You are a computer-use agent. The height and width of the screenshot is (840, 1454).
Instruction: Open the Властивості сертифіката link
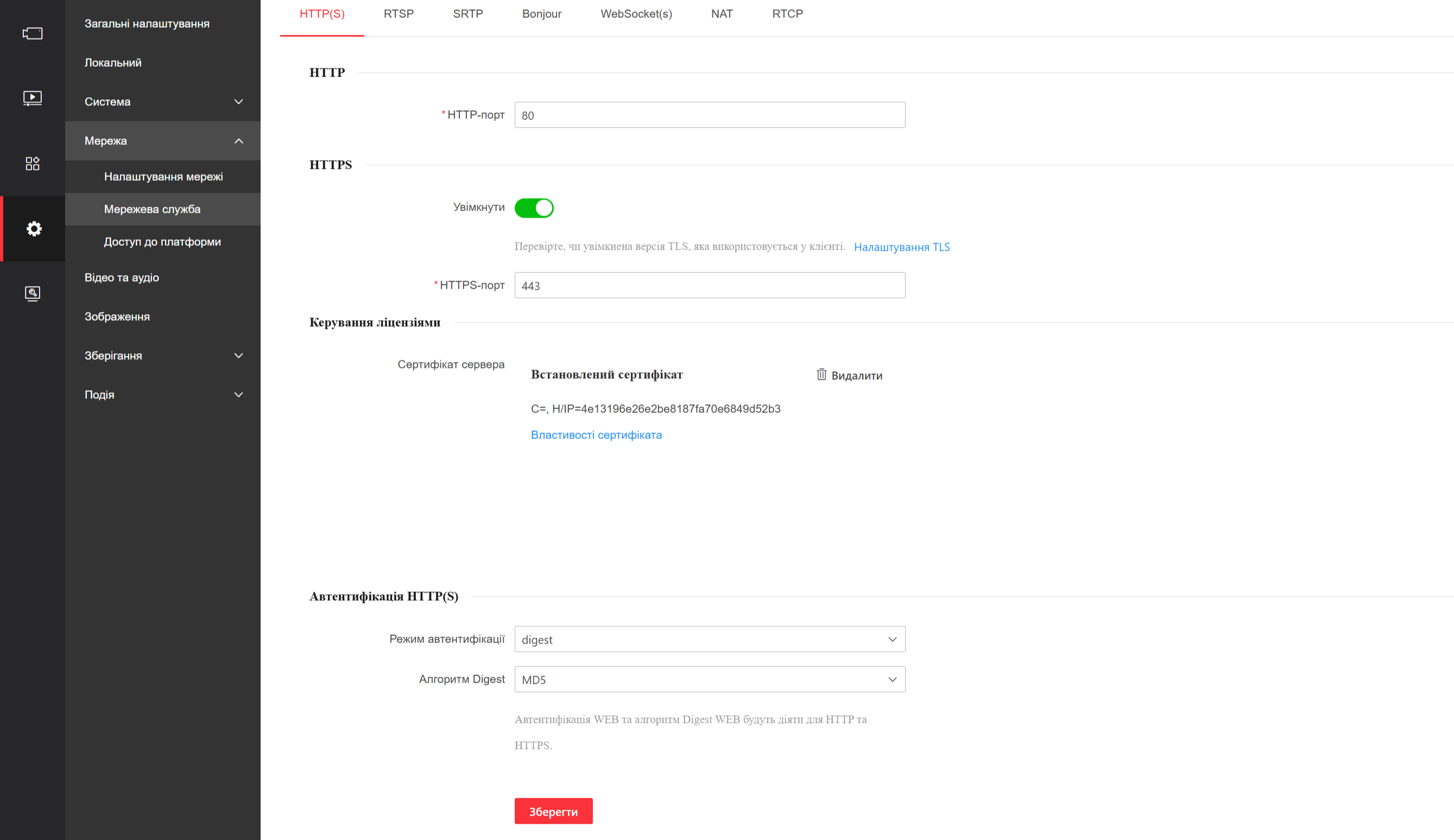(596, 435)
